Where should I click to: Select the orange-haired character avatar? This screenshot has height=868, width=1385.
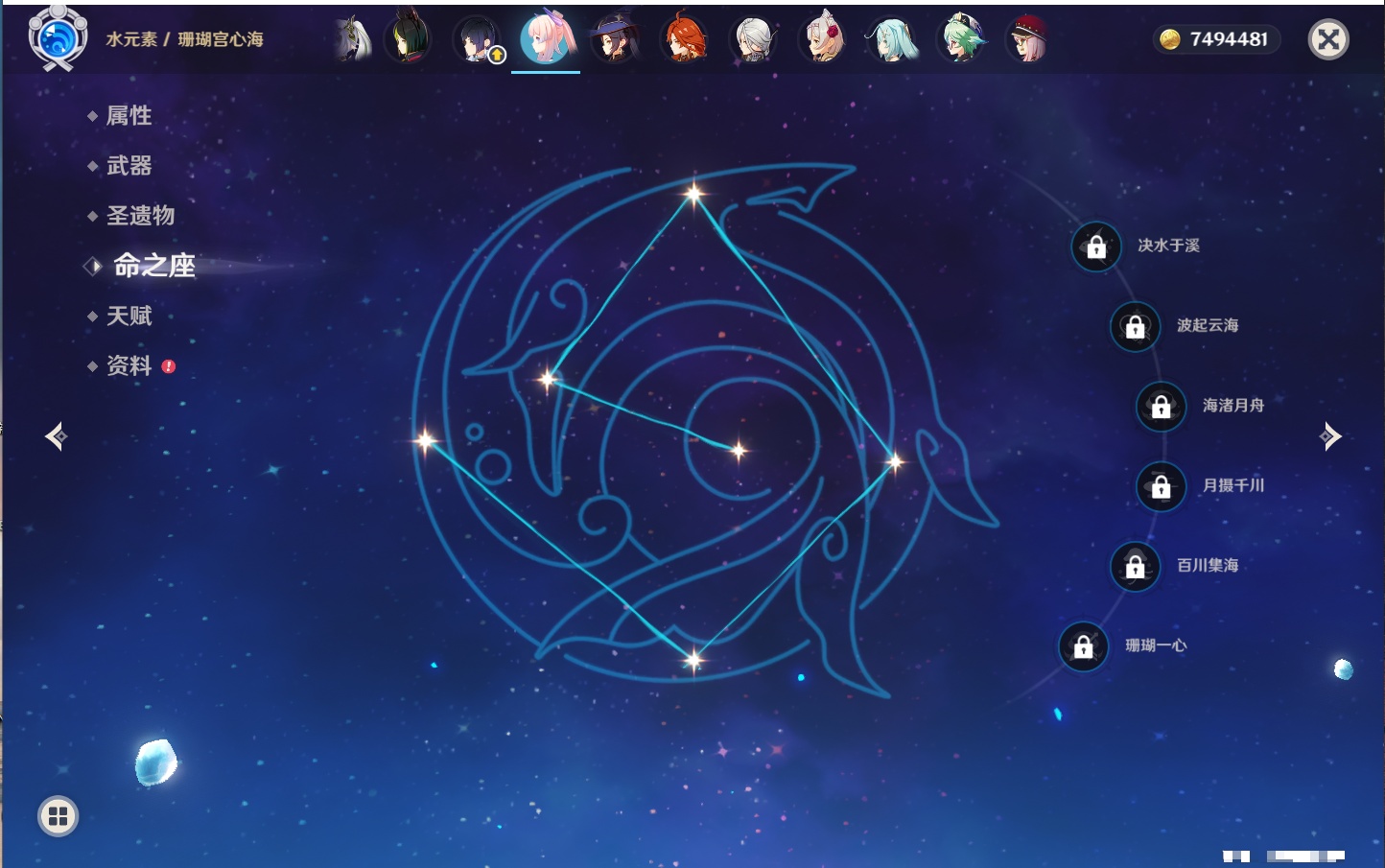pyautogui.click(x=684, y=39)
